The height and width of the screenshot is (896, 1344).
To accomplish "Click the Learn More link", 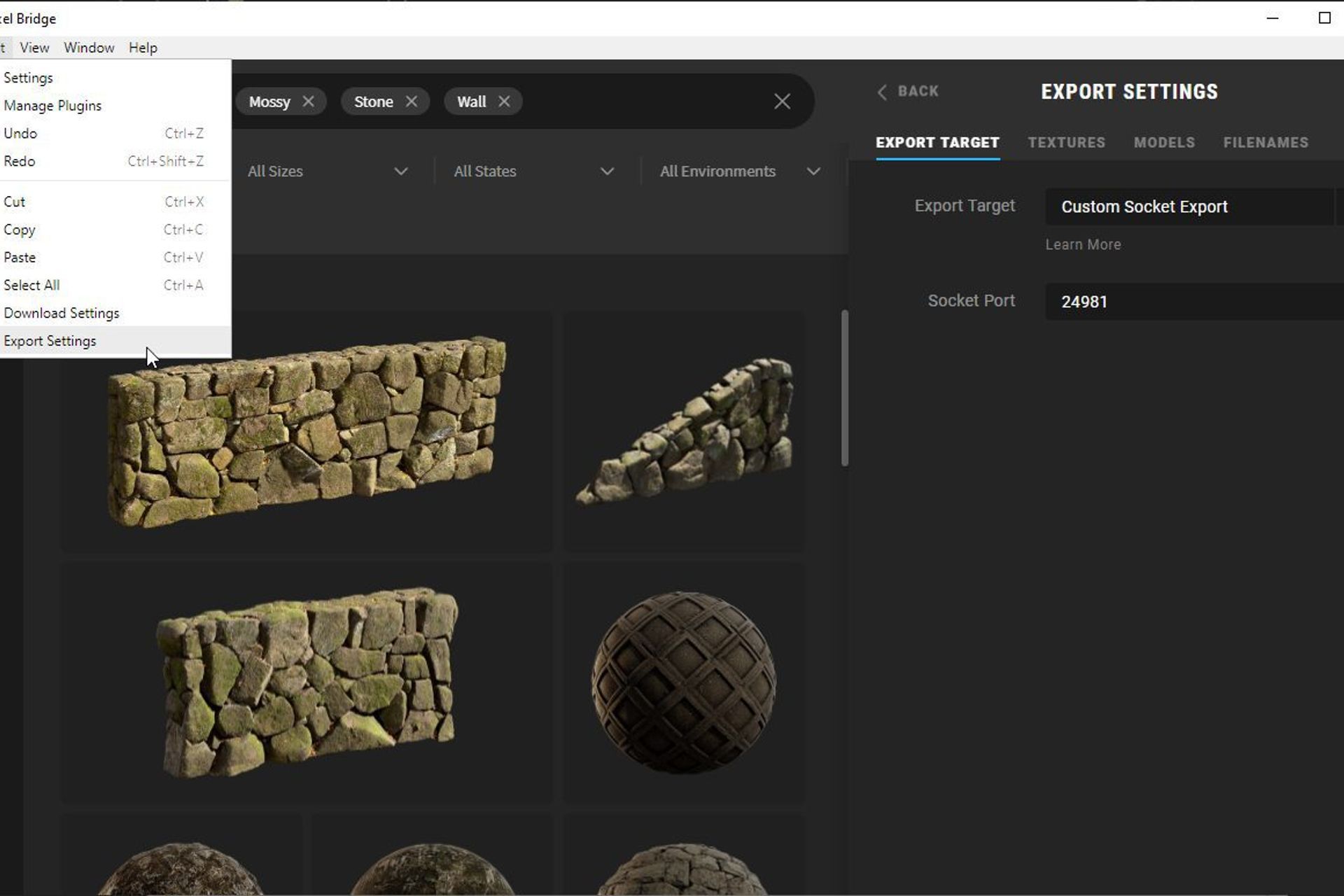I will [x=1083, y=244].
